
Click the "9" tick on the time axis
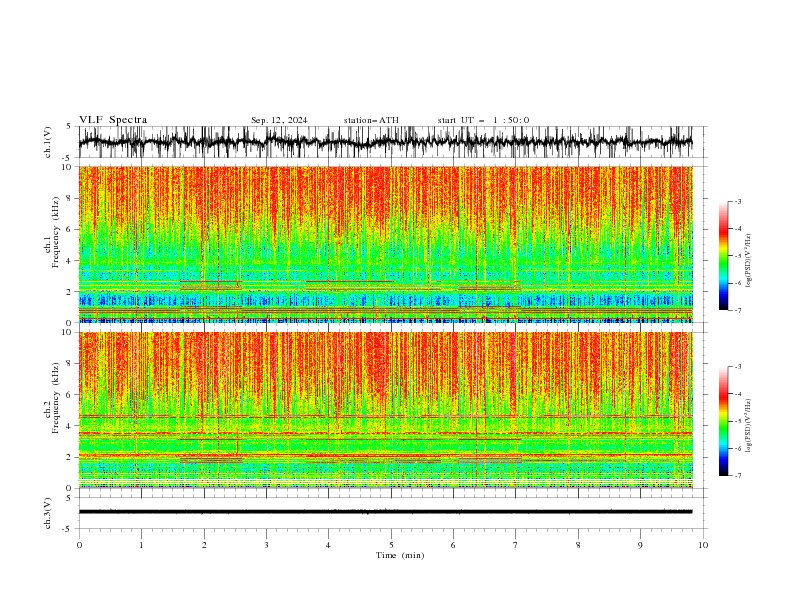point(640,545)
